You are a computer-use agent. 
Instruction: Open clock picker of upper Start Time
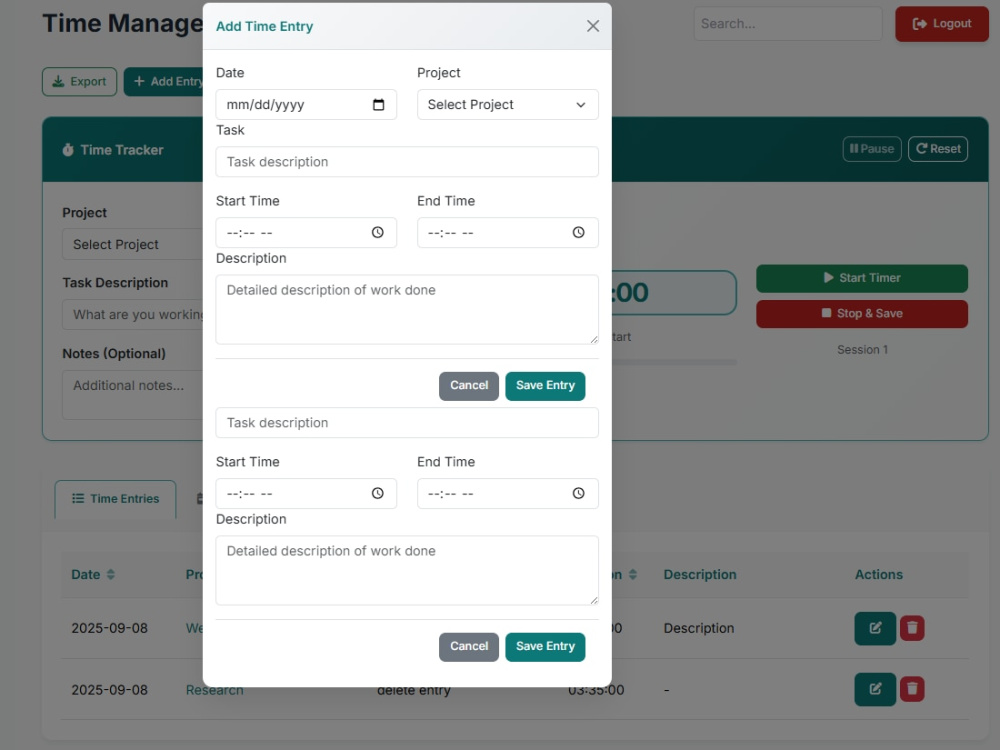tap(378, 233)
